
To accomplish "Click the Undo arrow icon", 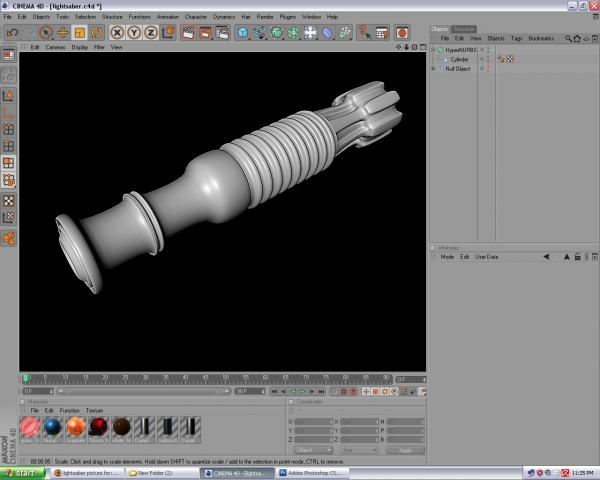I will (x=12, y=33).
